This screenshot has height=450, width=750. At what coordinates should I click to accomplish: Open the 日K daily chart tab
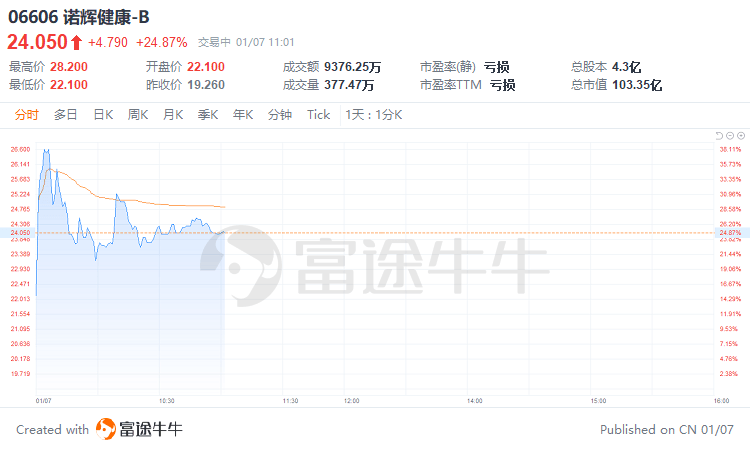click(x=103, y=115)
